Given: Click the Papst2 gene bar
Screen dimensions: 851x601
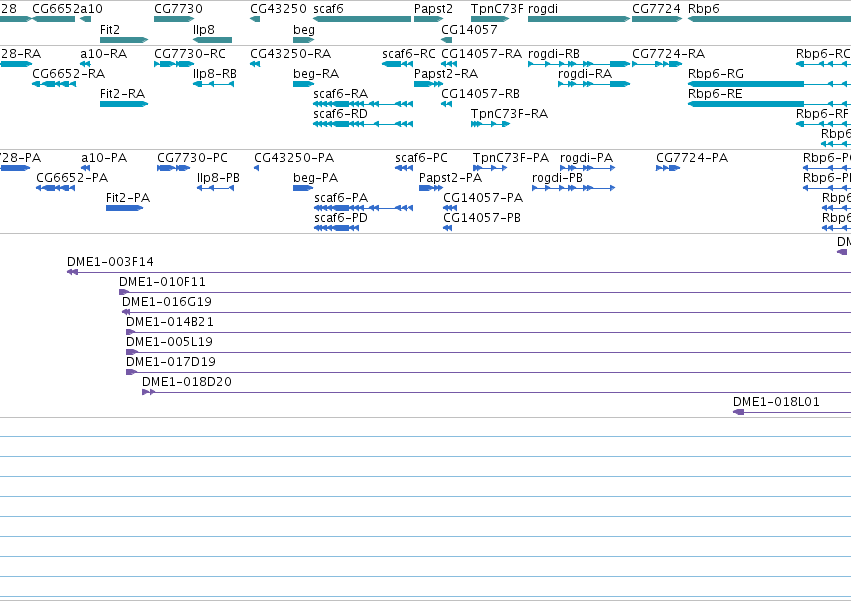Looking at the screenshot, I should tap(428, 19).
